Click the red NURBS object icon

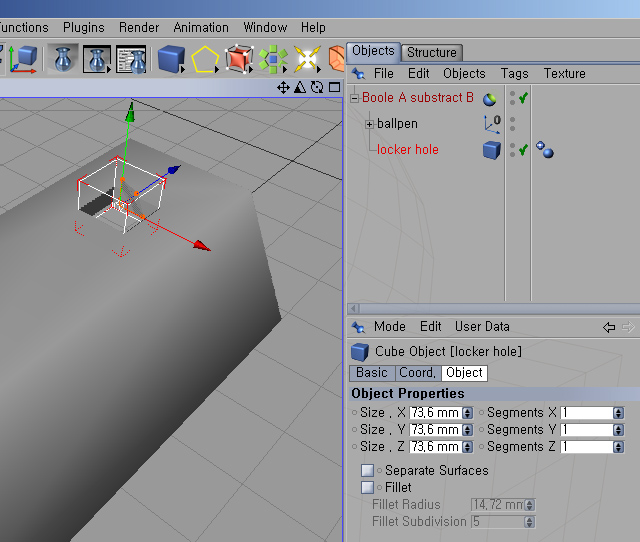(x=238, y=59)
